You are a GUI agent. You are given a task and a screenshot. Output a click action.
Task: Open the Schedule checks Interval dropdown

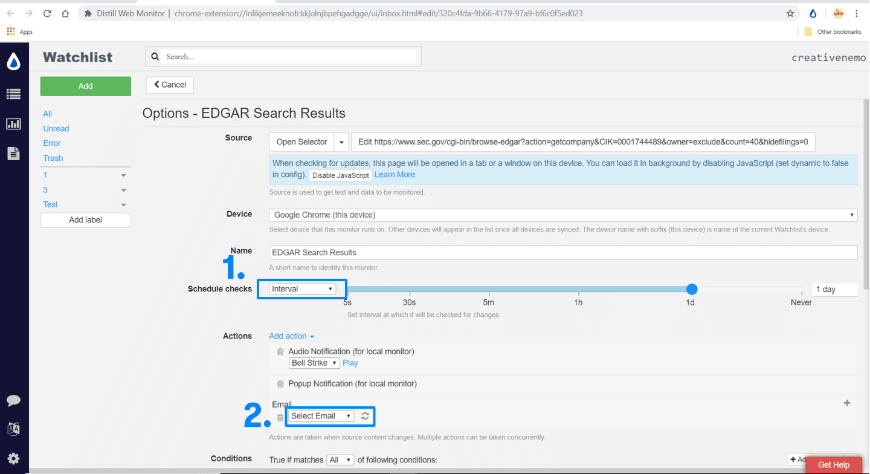302,289
